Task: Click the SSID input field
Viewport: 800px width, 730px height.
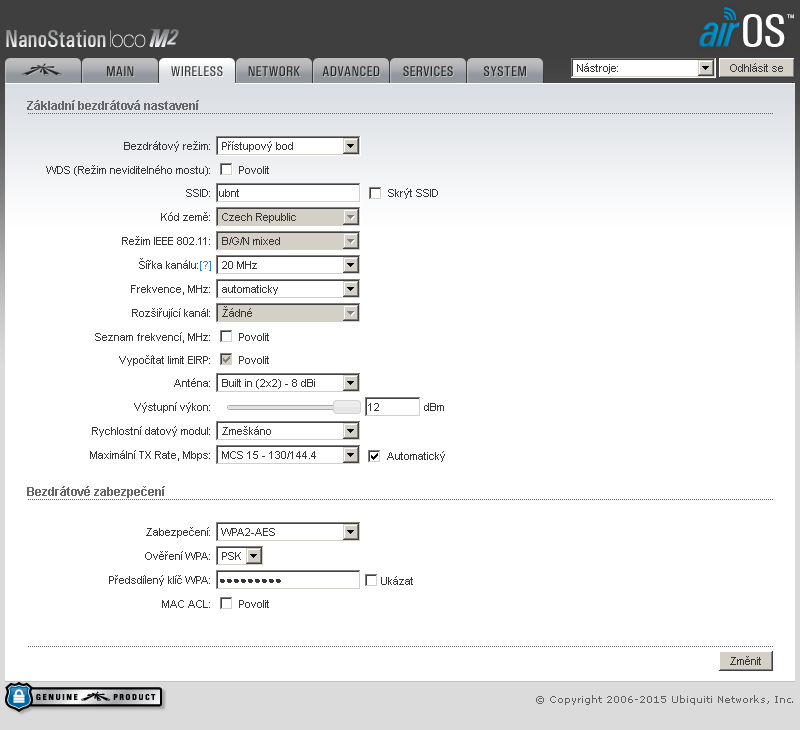Action: 287,193
